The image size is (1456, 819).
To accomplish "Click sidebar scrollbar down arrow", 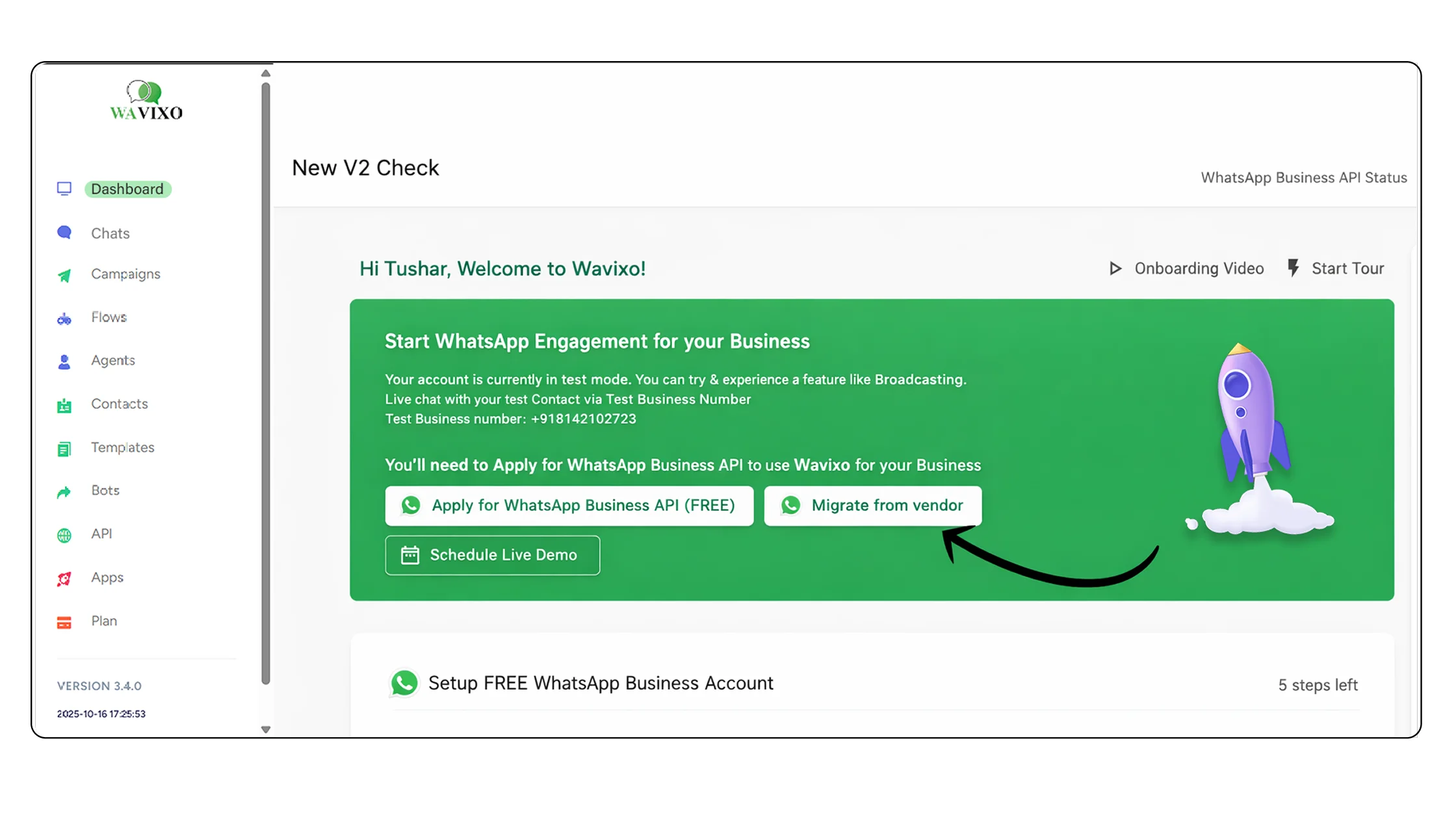I will pyautogui.click(x=266, y=729).
